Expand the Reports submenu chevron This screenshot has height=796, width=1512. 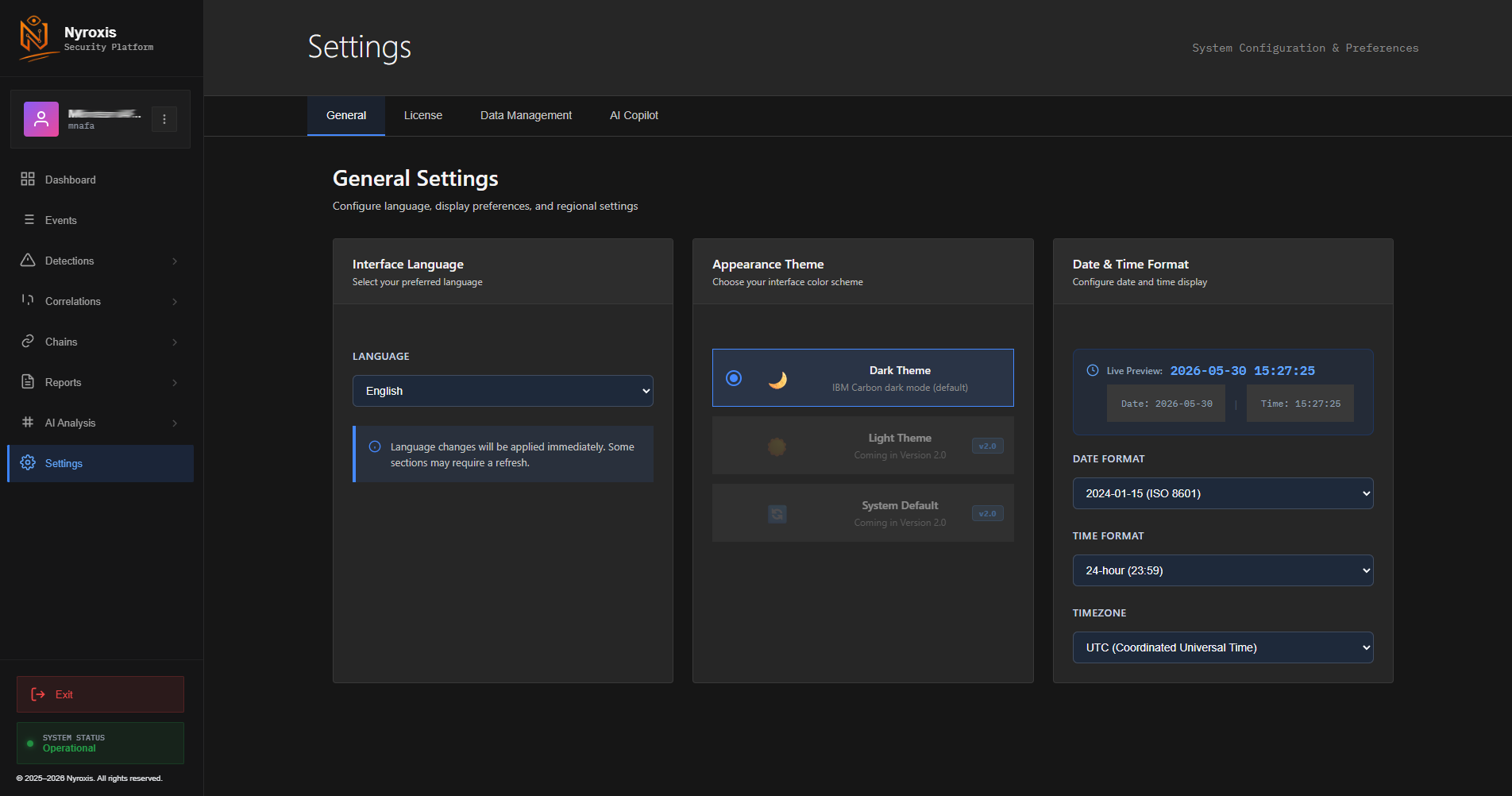click(x=175, y=383)
